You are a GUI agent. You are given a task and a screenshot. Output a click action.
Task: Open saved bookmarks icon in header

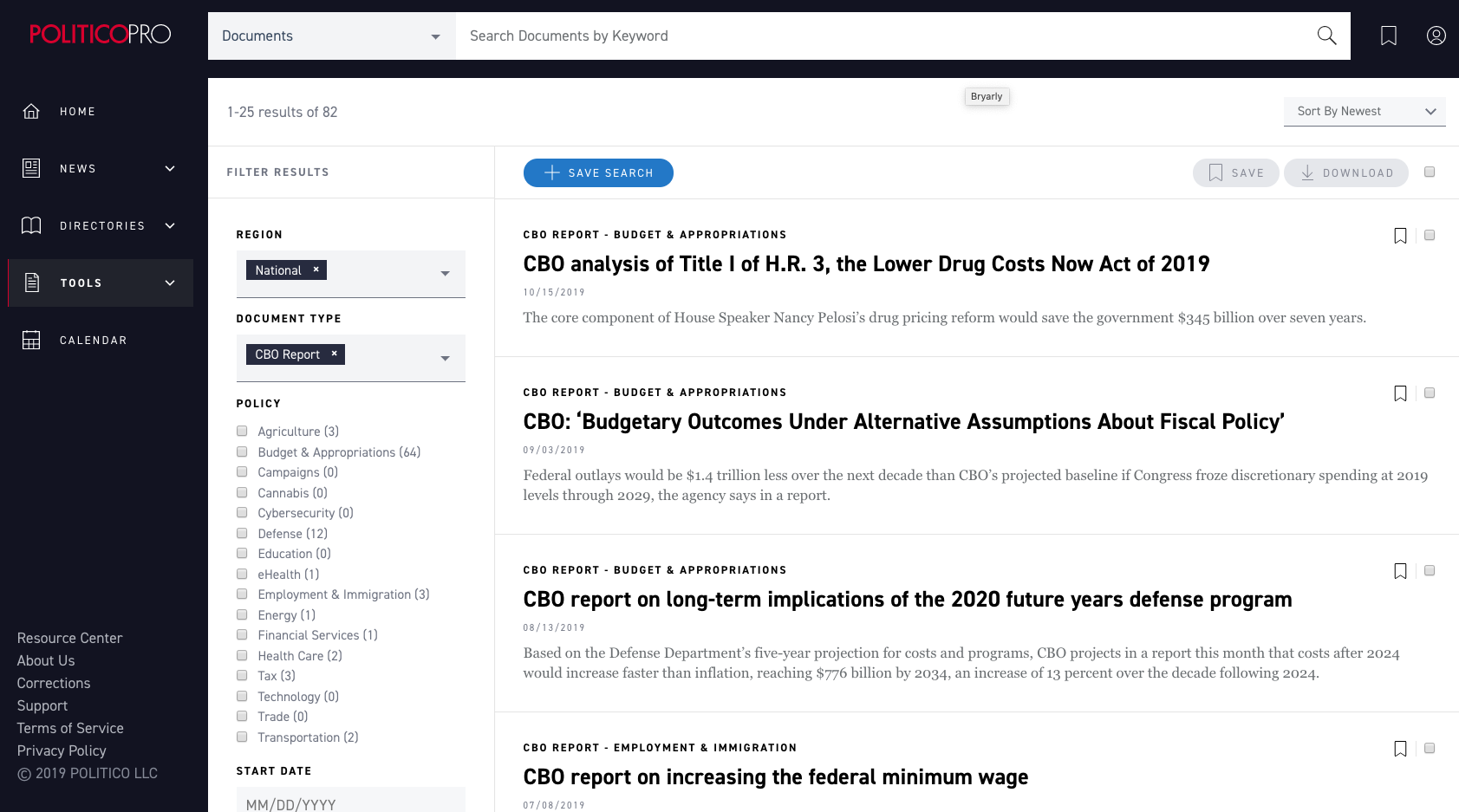pos(1389,36)
